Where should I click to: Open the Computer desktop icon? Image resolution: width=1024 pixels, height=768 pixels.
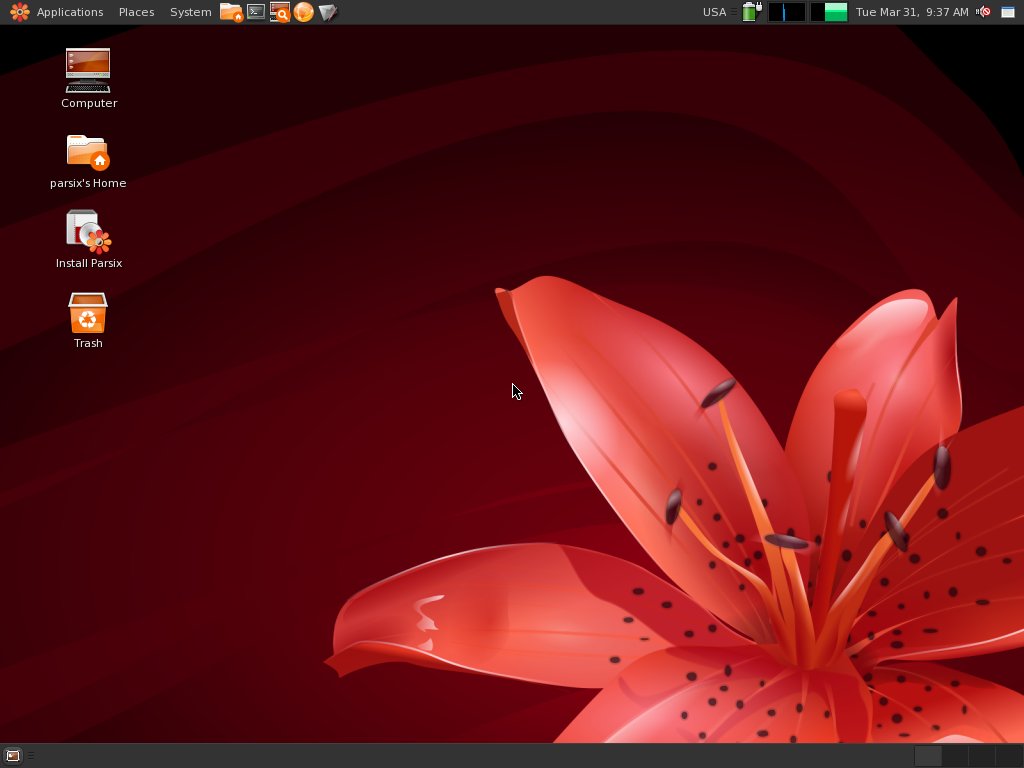(x=88, y=72)
